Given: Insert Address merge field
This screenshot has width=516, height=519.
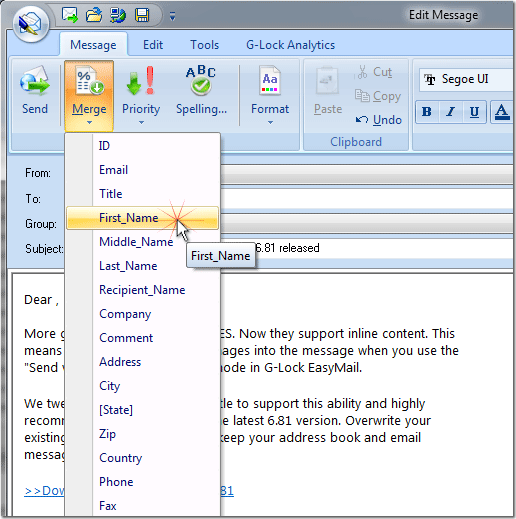Looking at the screenshot, I should pos(142,362).
